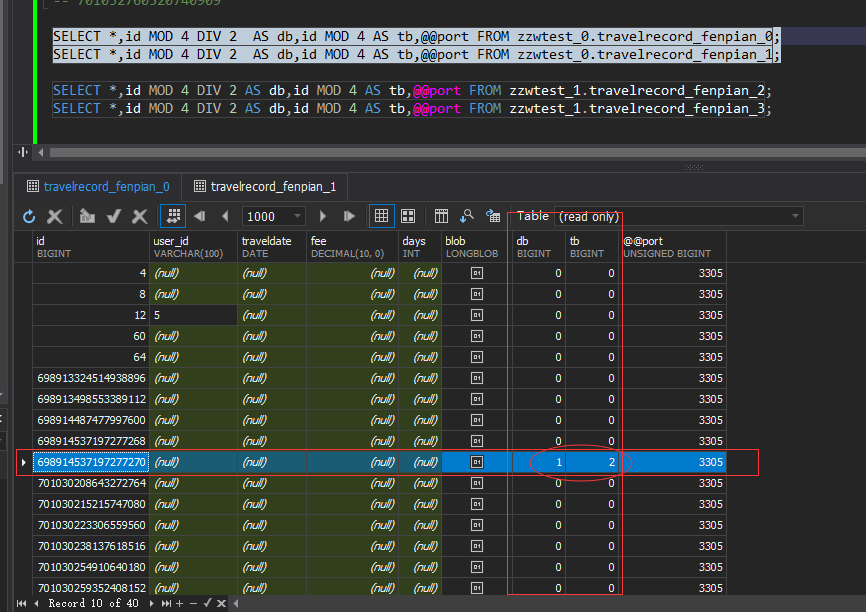This screenshot has height=612, width=866.
Task: Switch to form view mode
Action: [x=408, y=217]
